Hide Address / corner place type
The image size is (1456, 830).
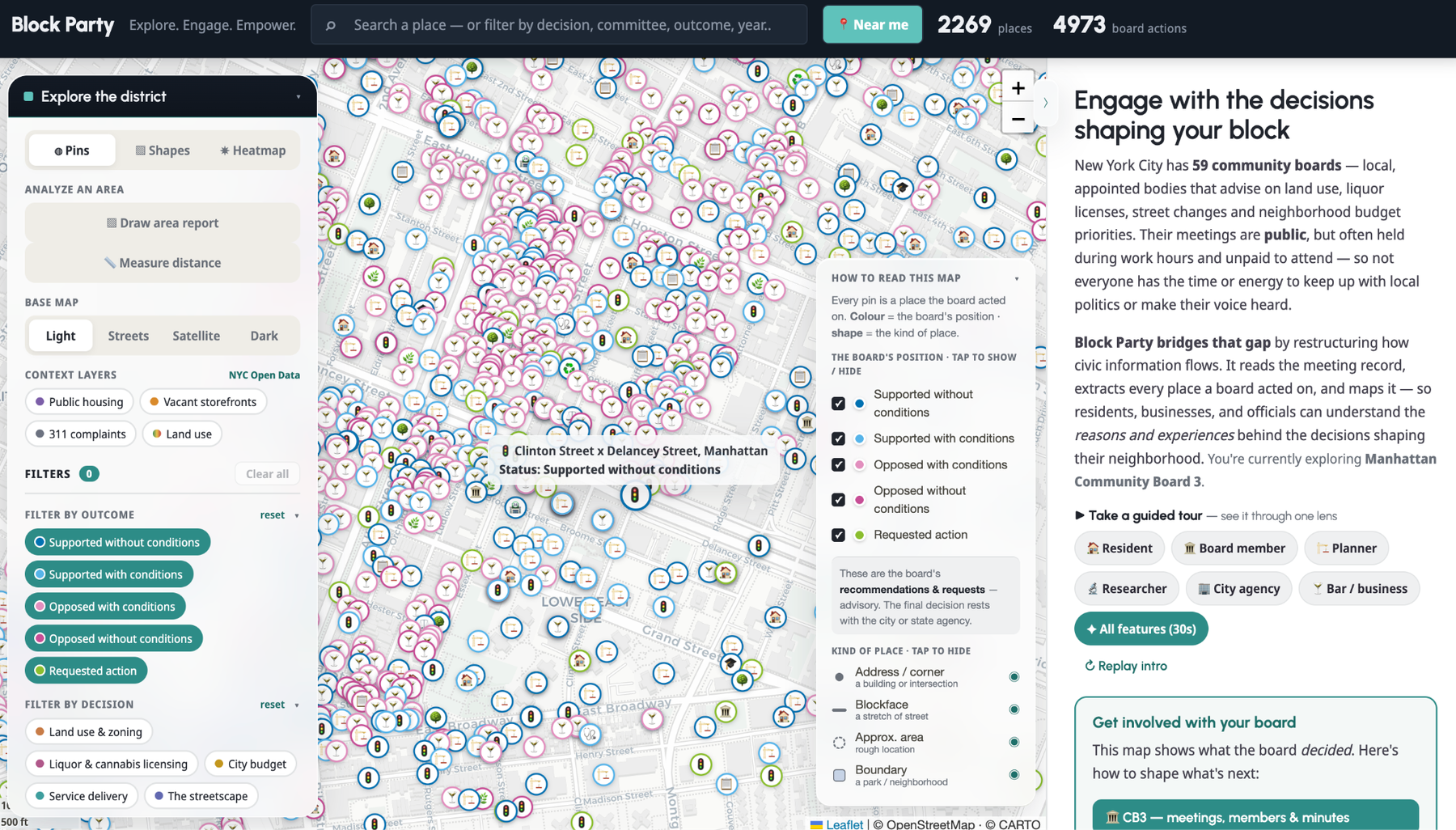click(x=1014, y=677)
